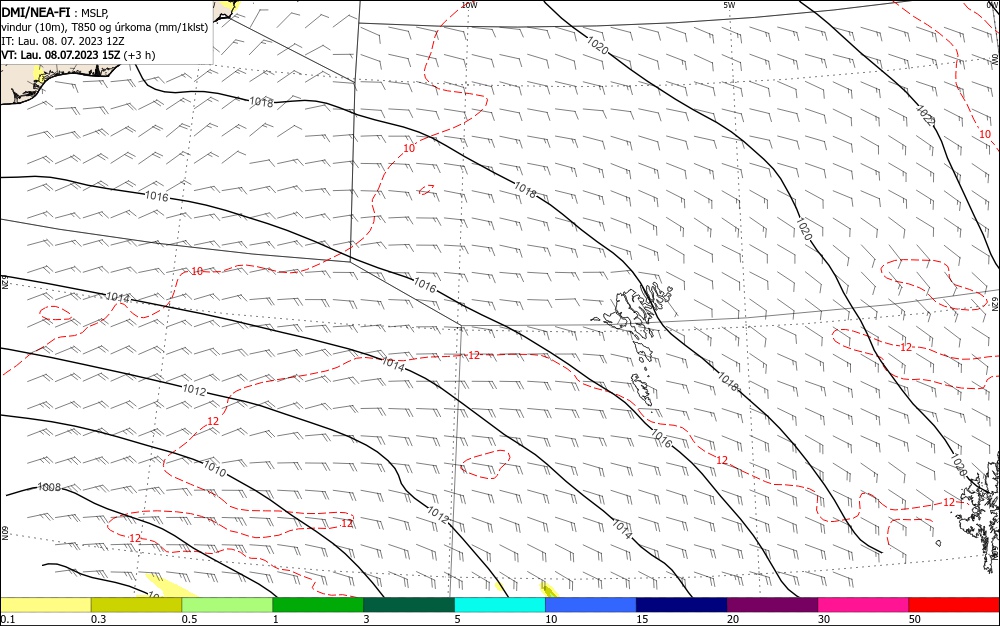The image size is (1000, 626).
Task: Click the navy 15 mm legend swatch
Action: (x=682, y=605)
